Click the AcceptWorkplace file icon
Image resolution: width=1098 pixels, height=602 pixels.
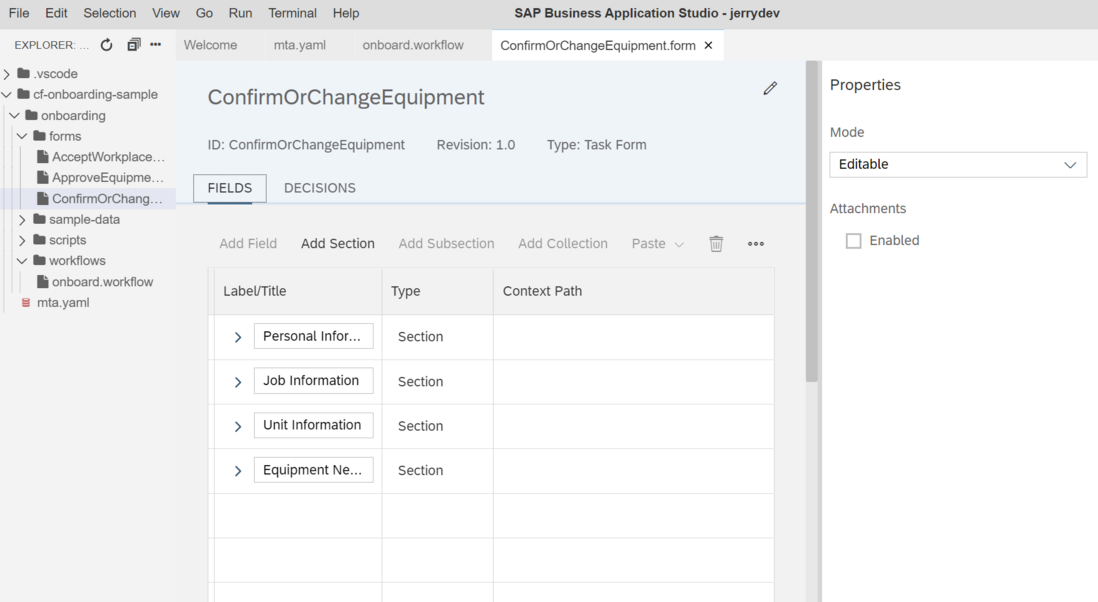[x=43, y=157]
